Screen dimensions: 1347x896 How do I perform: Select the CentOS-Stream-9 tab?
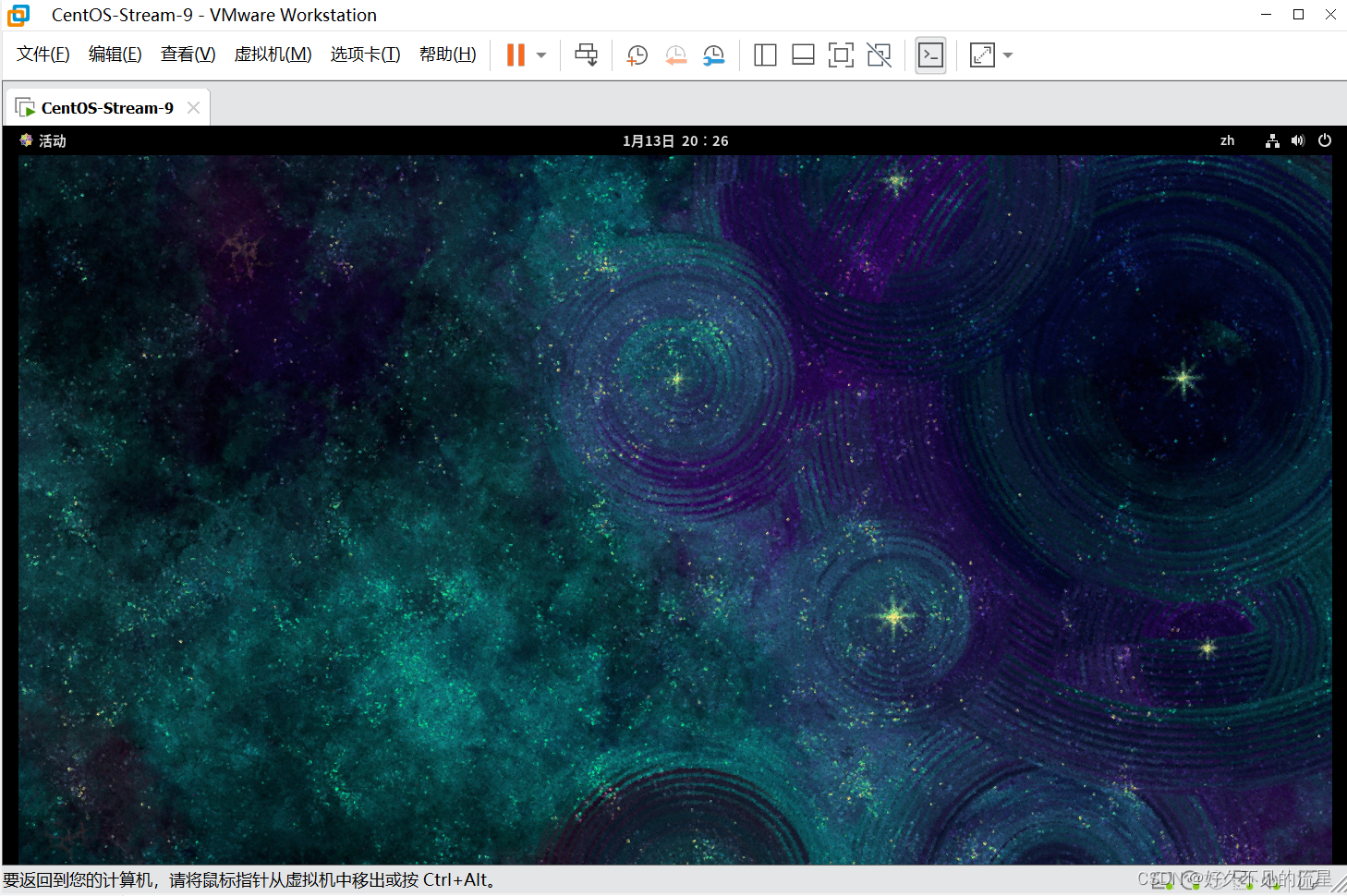(x=107, y=108)
